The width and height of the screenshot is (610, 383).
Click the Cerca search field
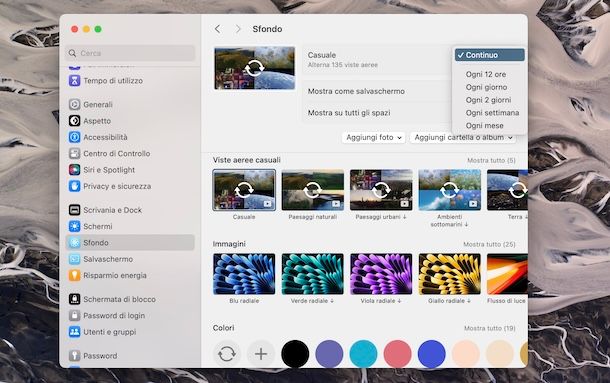(x=130, y=53)
